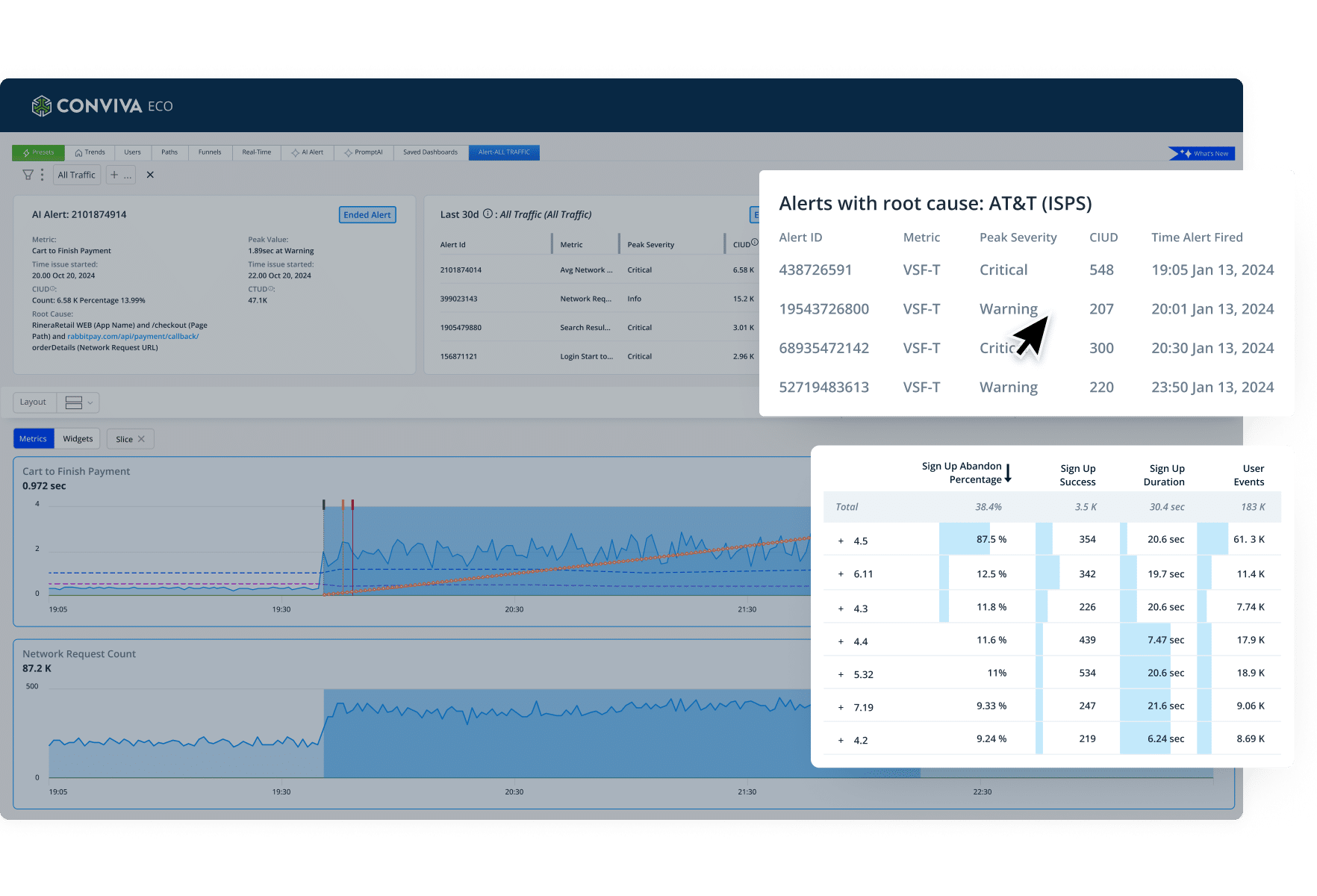Screen dimensions: 1317x896
Task: Click the Ended Alert button
Action: 367,215
